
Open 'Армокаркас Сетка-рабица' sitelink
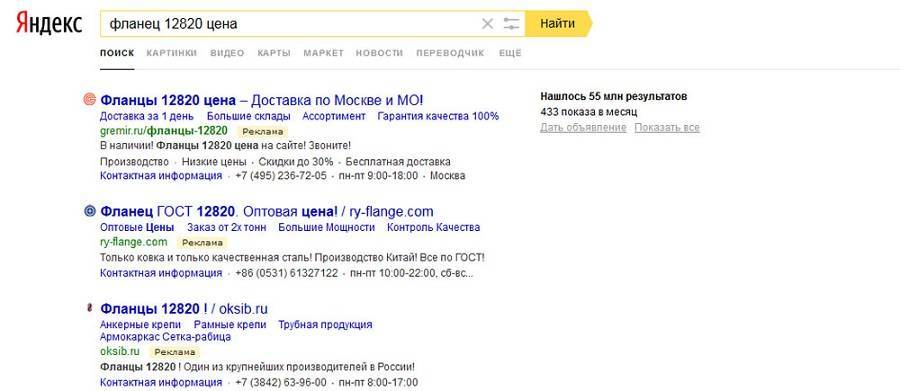tap(165, 337)
